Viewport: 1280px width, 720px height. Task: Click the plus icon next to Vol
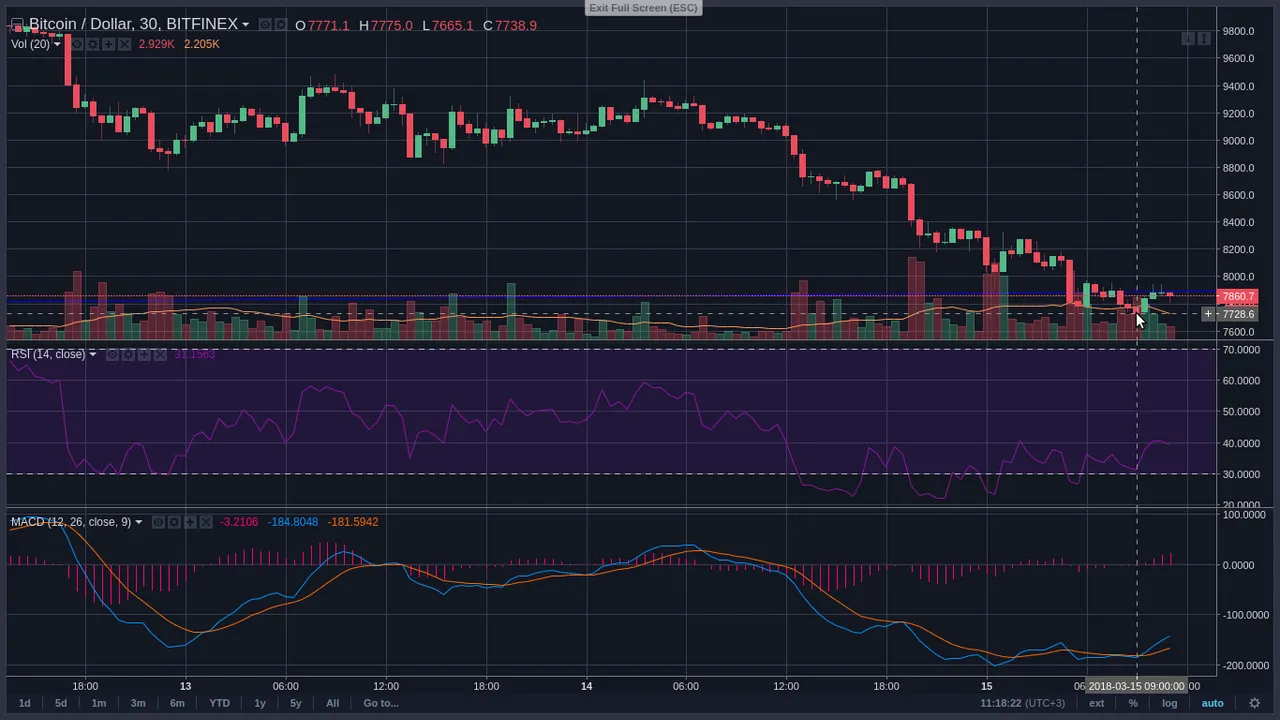(109, 44)
